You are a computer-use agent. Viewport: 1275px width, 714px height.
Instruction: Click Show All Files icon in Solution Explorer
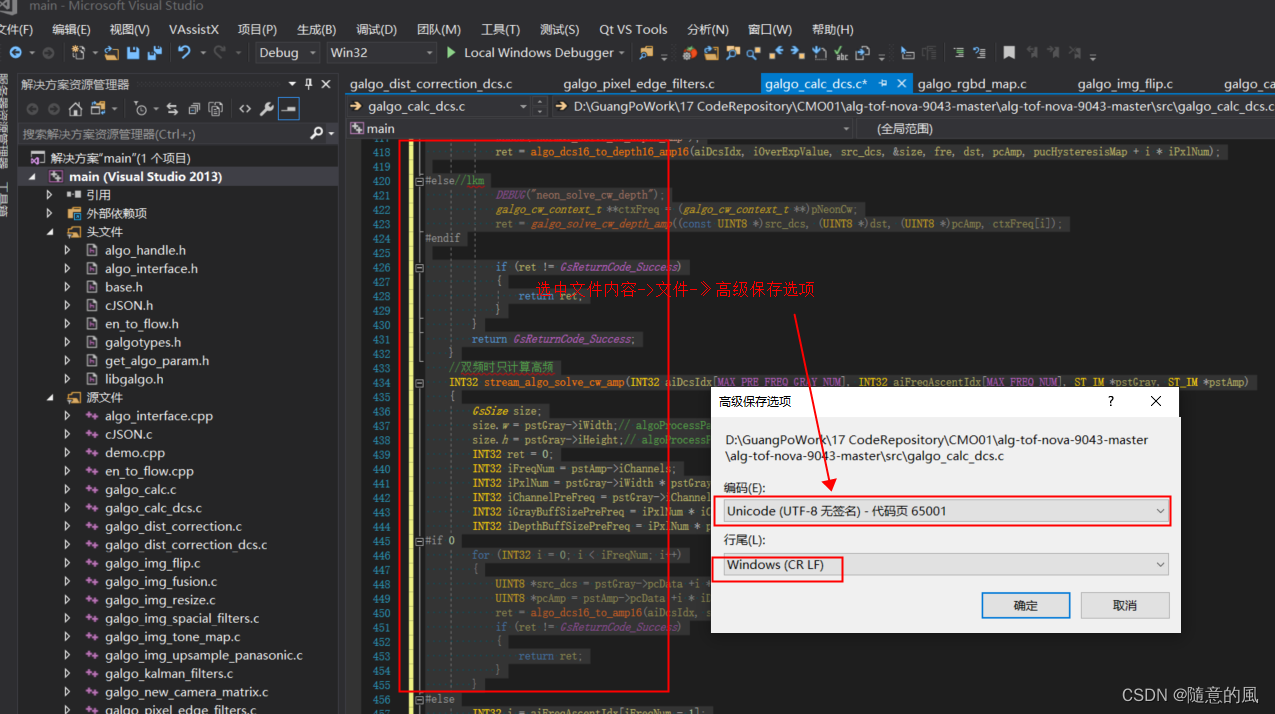[x=216, y=108]
